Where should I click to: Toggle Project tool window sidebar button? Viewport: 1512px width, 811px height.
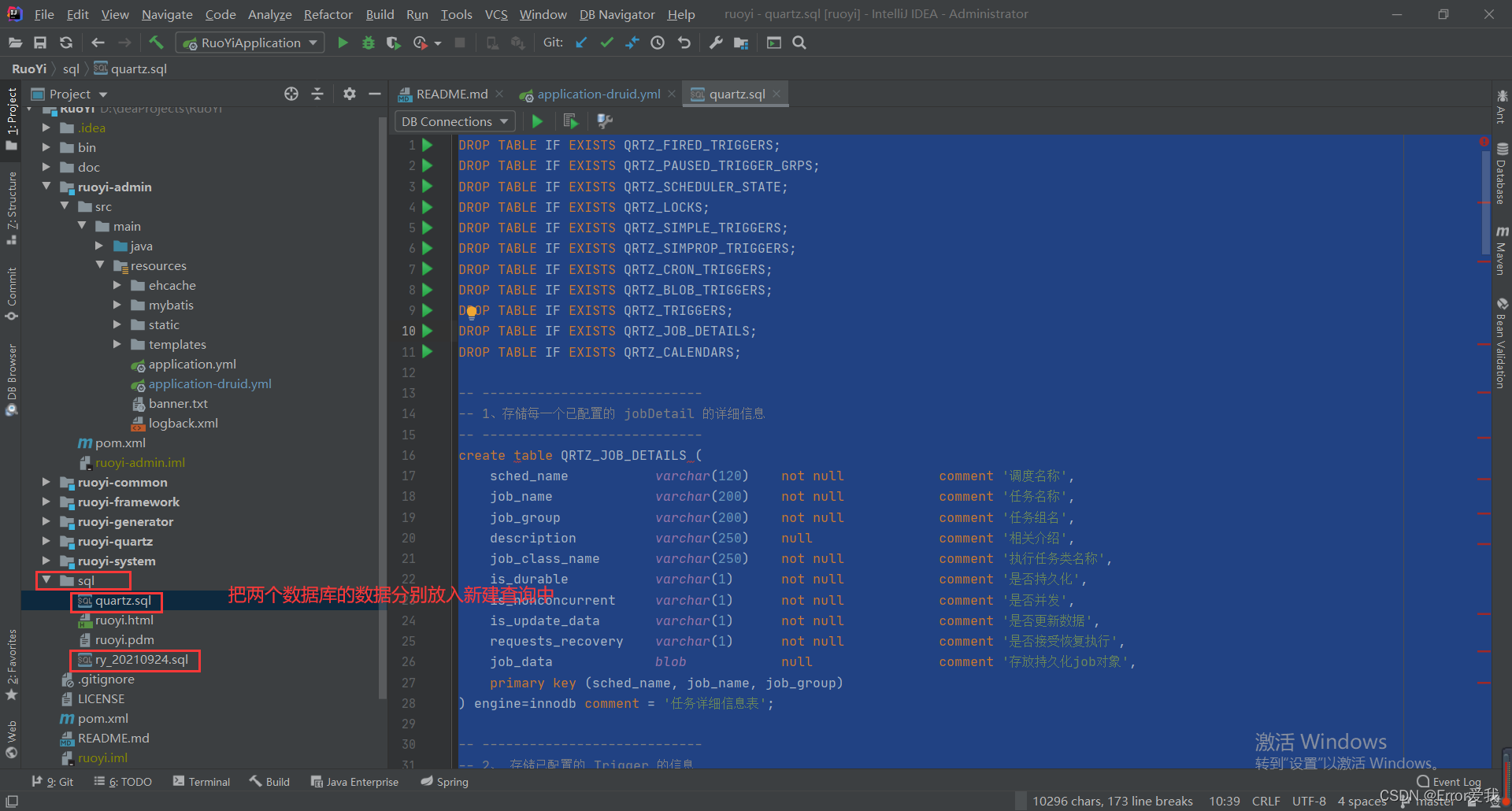11,119
